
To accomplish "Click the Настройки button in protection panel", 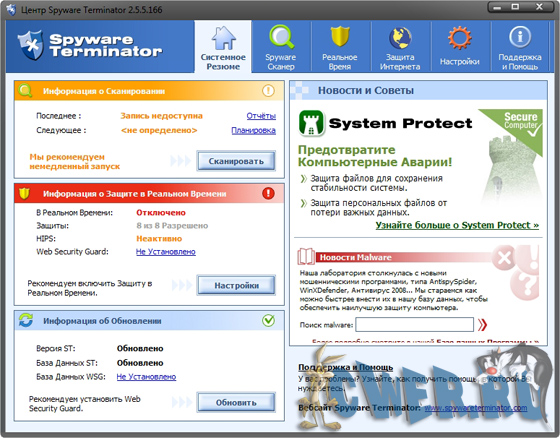I will tap(236, 285).
